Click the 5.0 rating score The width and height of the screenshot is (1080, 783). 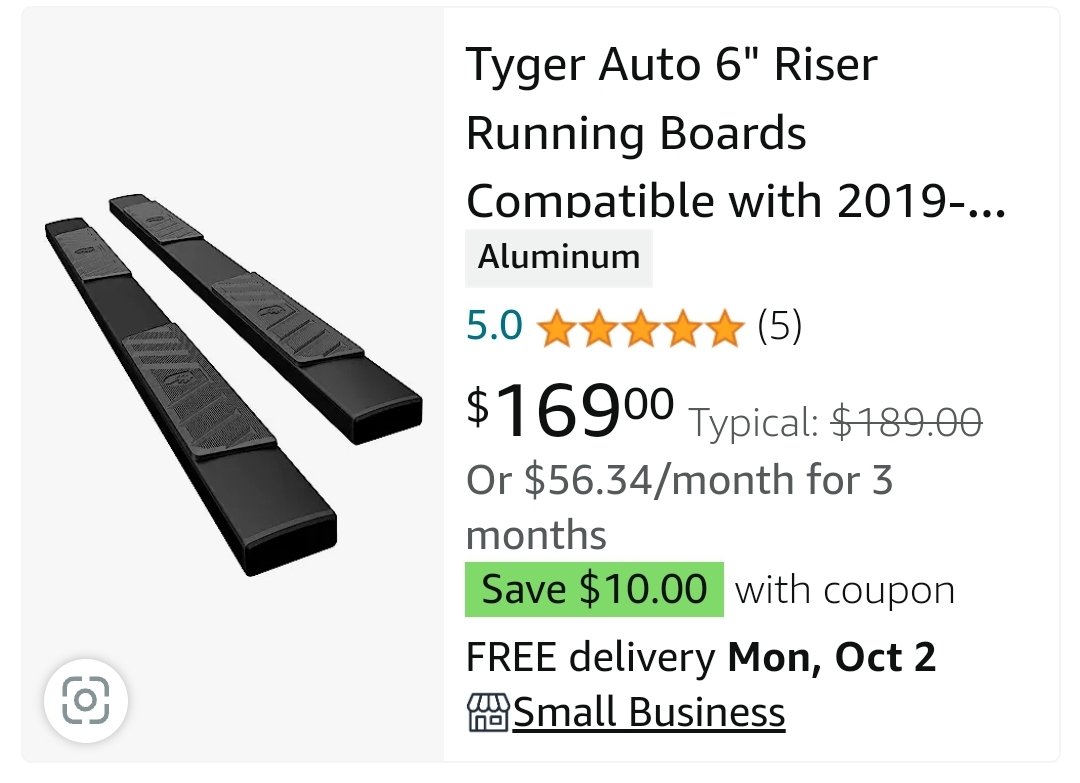tap(494, 326)
